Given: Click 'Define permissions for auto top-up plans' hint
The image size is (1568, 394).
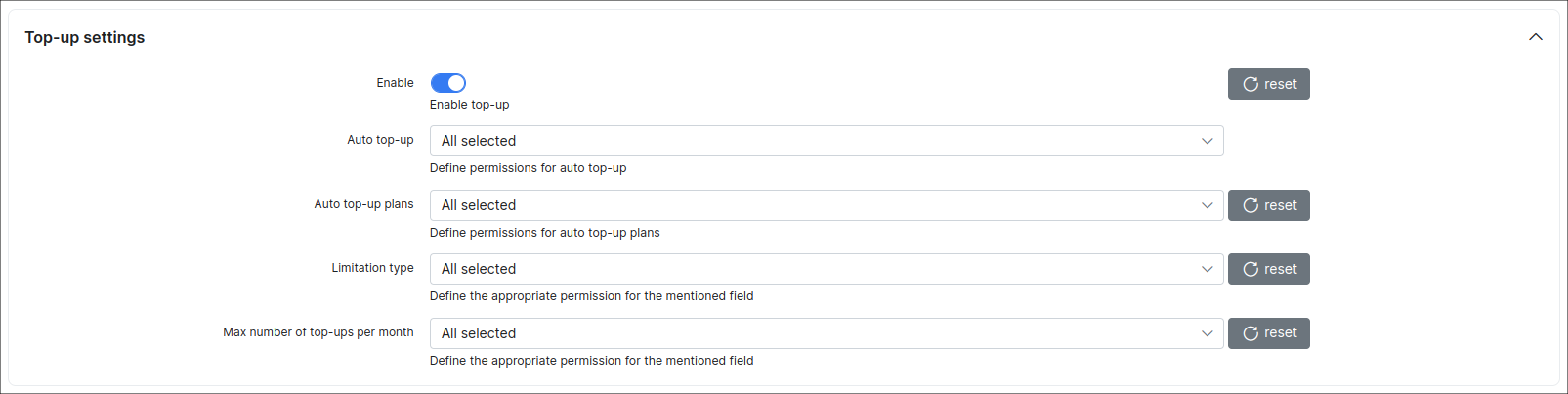Looking at the screenshot, I should [x=544, y=233].
